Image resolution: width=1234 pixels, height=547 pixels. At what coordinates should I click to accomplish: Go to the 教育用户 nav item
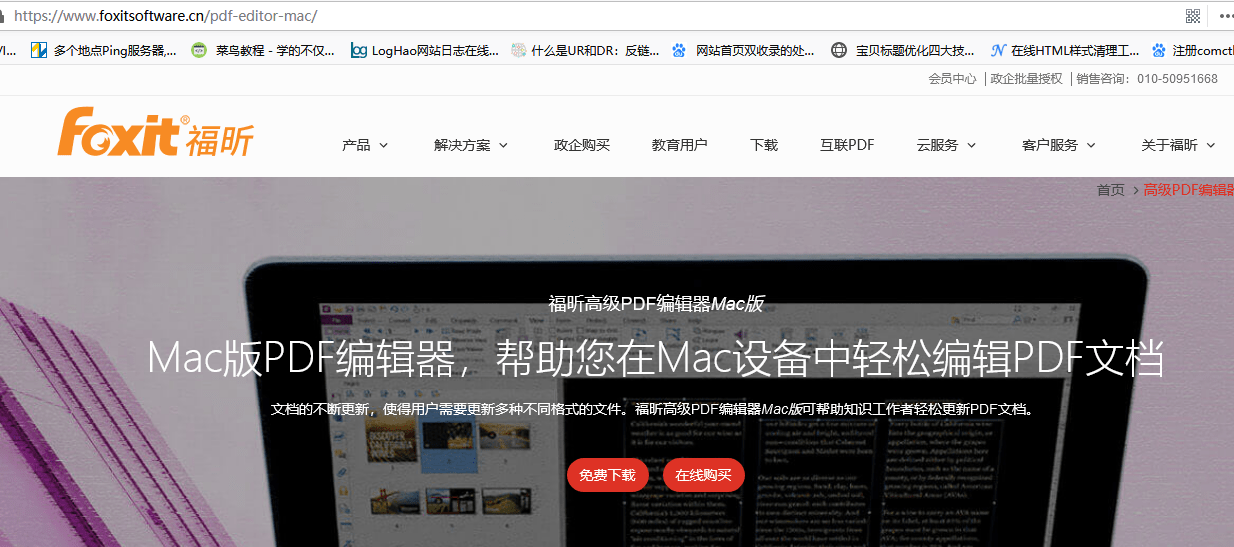pyautogui.click(x=680, y=145)
